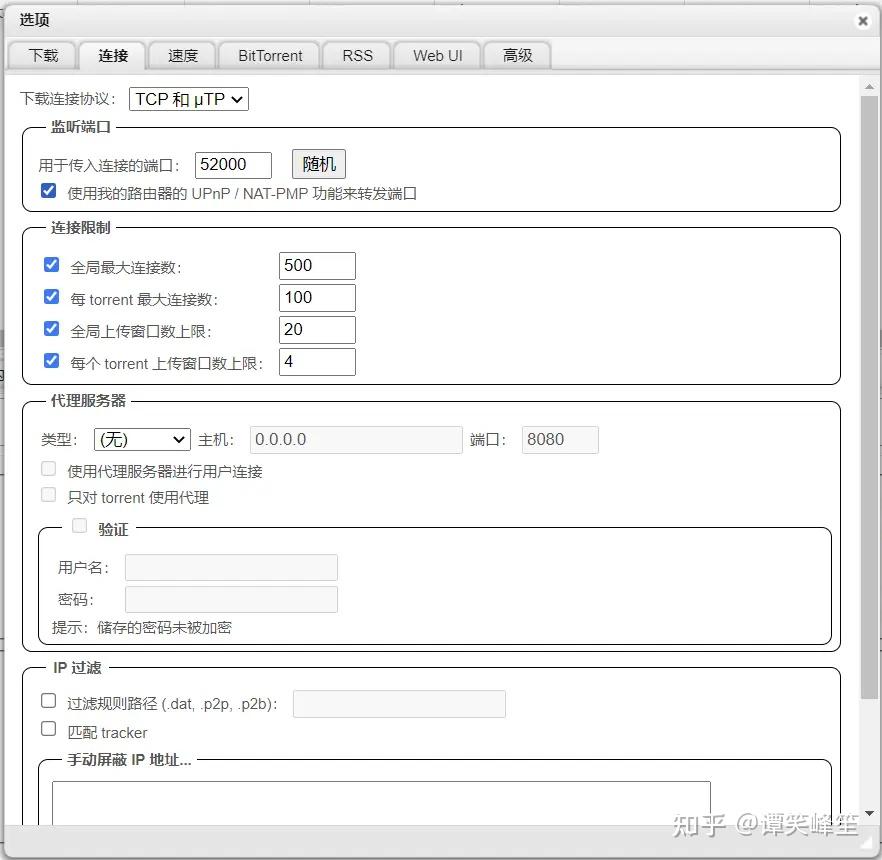
Task: Open the Web UI tab
Action: [x=437, y=56]
